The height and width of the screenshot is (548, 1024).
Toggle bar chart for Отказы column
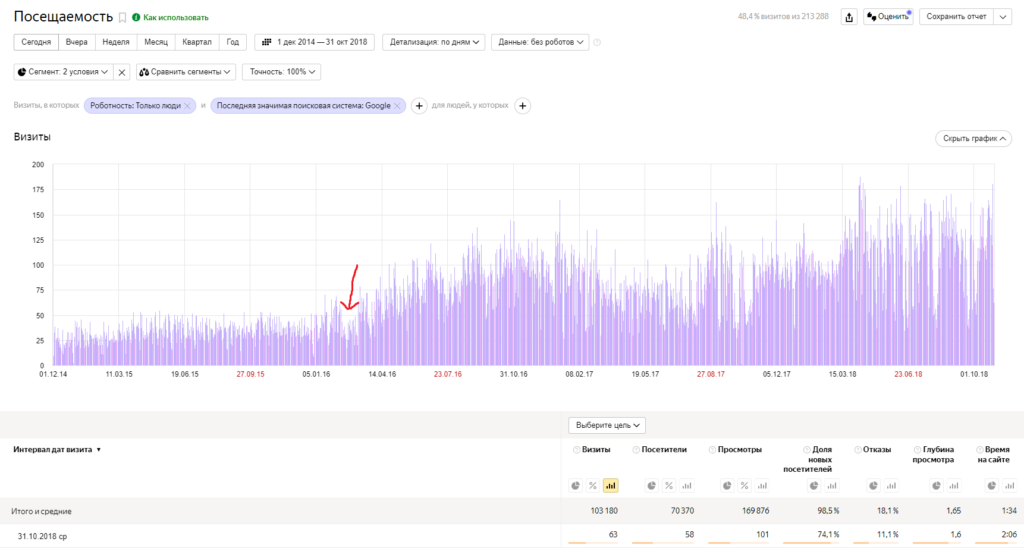pos(891,485)
